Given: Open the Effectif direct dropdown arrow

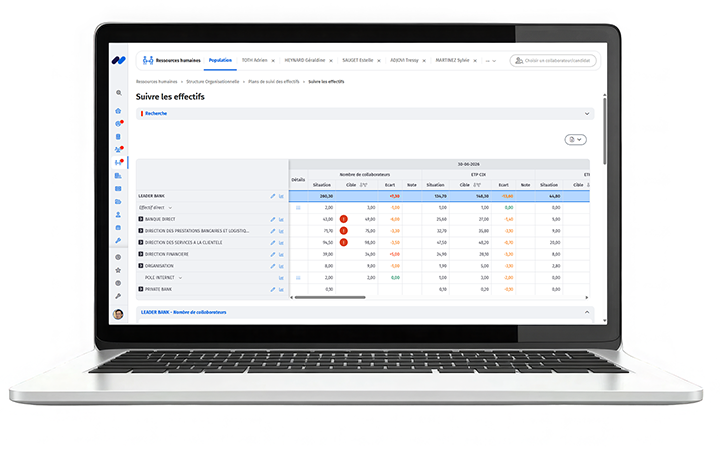Looking at the screenshot, I should click(x=170, y=208).
